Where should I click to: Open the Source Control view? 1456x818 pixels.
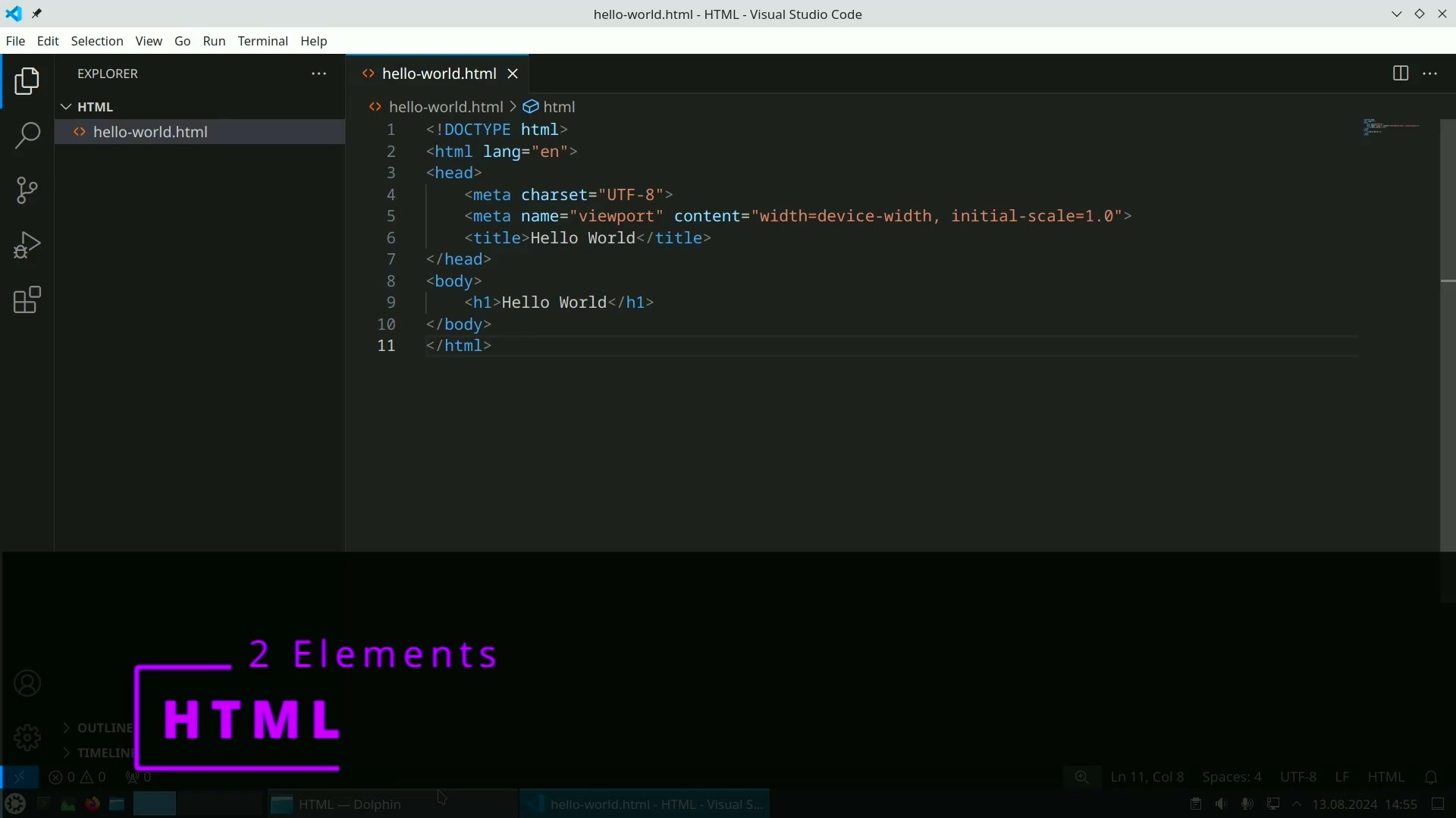(x=27, y=190)
